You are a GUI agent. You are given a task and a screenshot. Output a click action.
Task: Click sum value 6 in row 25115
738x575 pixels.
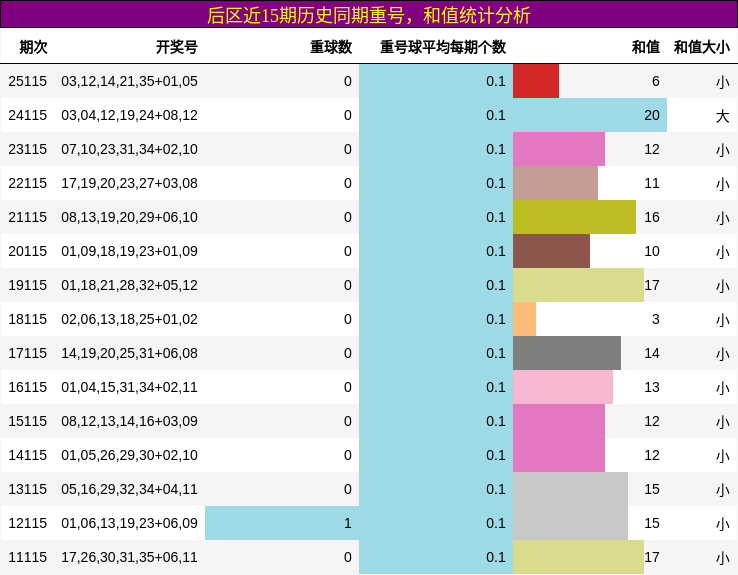coord(656,81)
